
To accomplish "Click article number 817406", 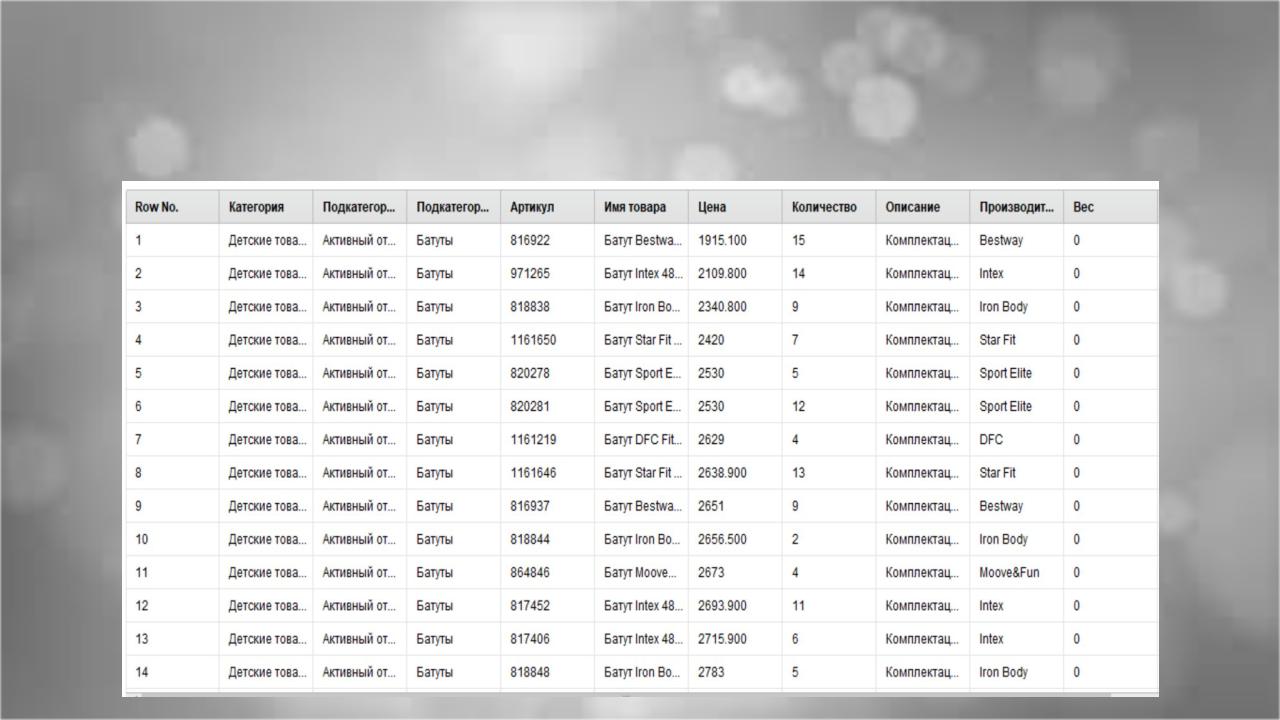I will 530,639.
